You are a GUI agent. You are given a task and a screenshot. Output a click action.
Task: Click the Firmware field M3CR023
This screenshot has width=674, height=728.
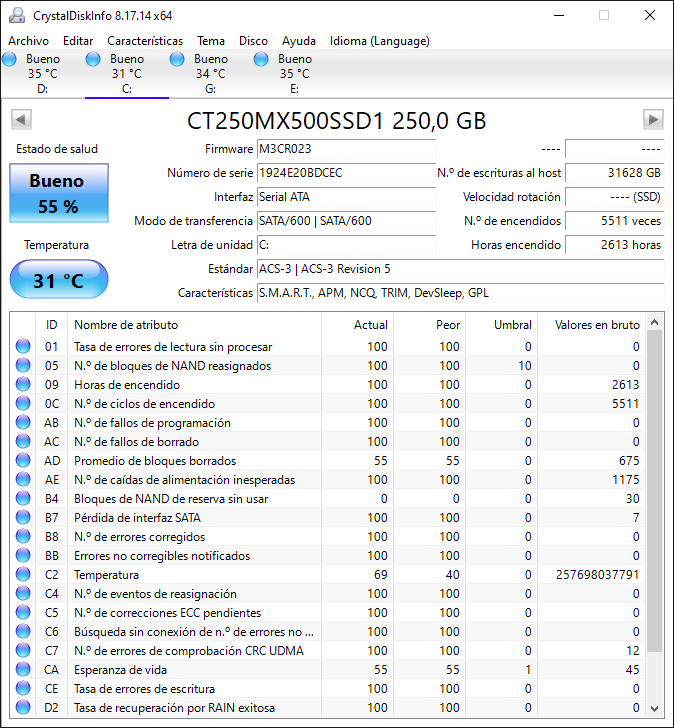pyautogui.click(x=346, y=149)
